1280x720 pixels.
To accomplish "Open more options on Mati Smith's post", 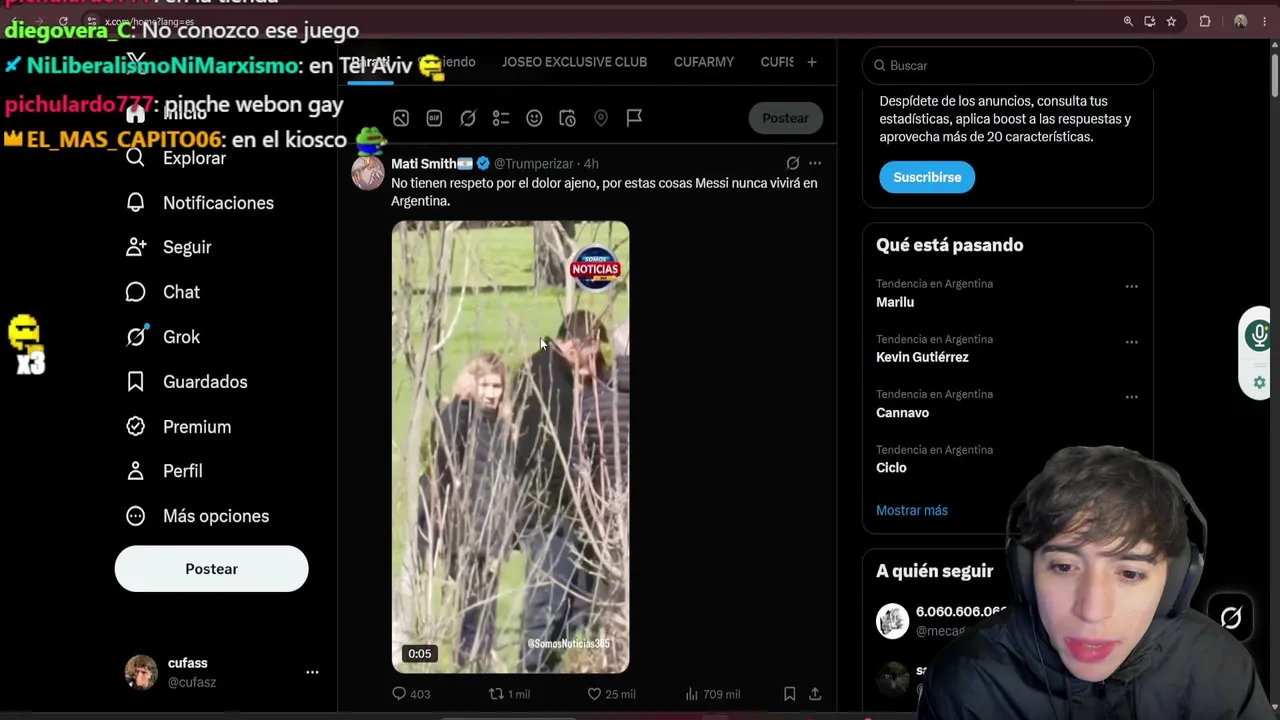I will tap(815, 163).
